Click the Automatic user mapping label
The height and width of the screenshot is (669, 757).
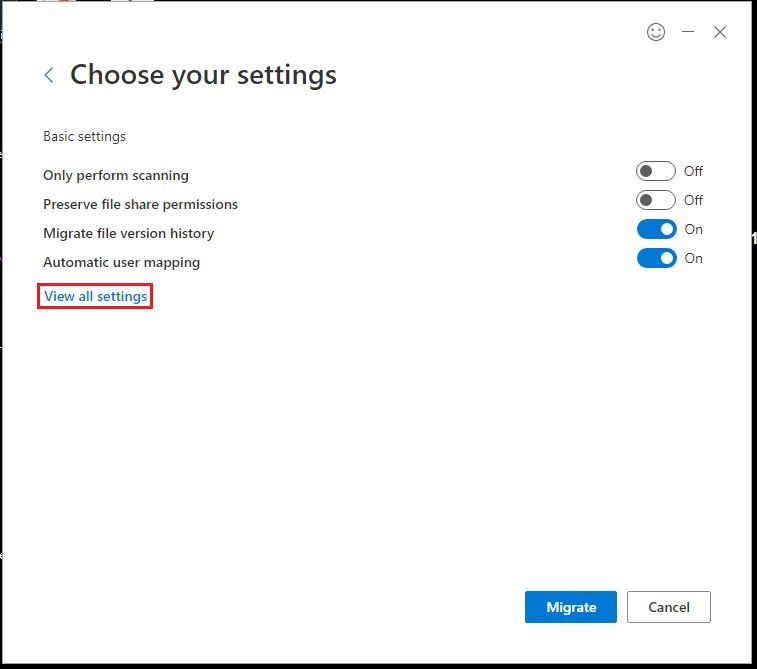122,263
